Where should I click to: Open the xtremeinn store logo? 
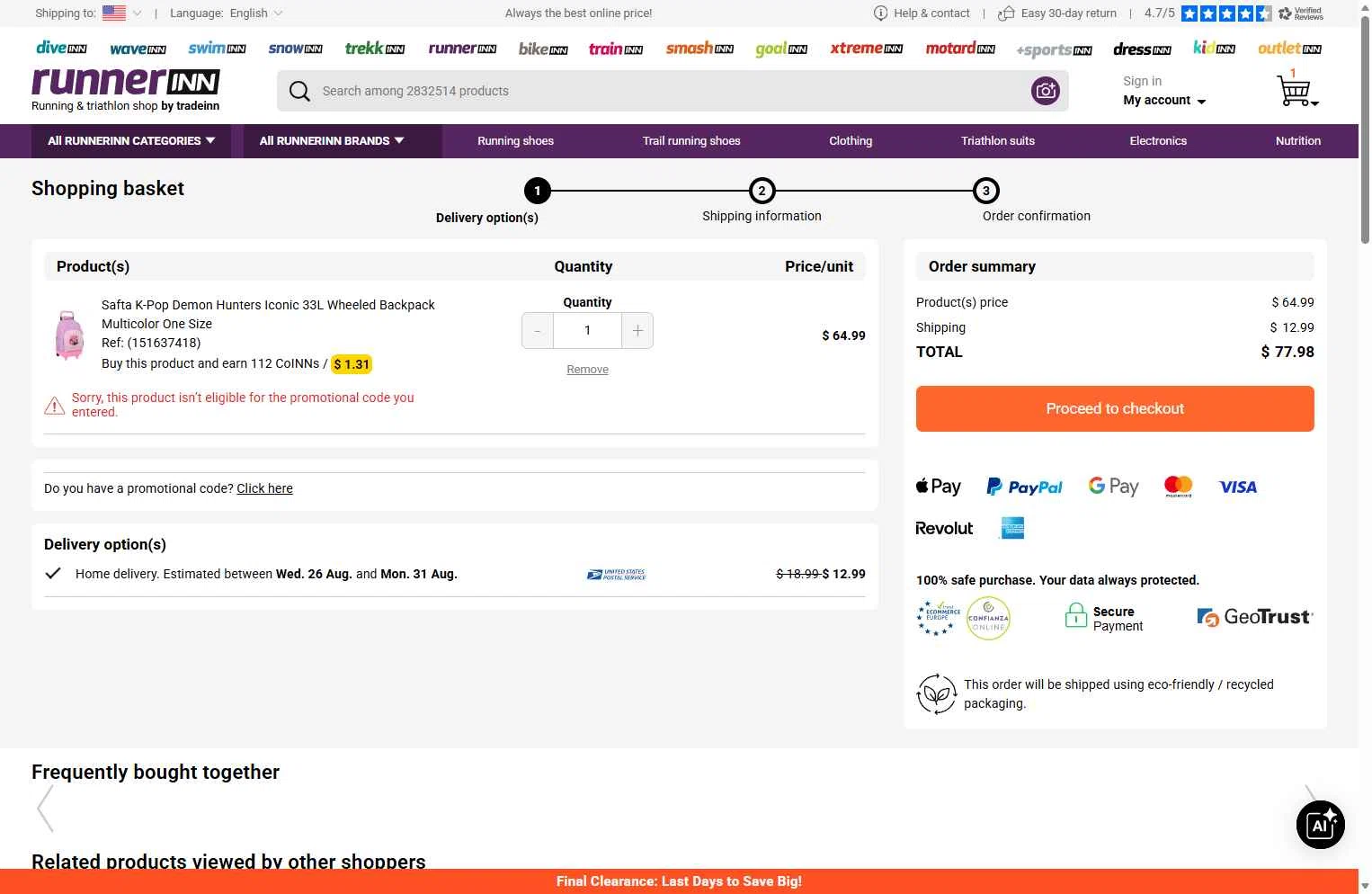(867, 49)
